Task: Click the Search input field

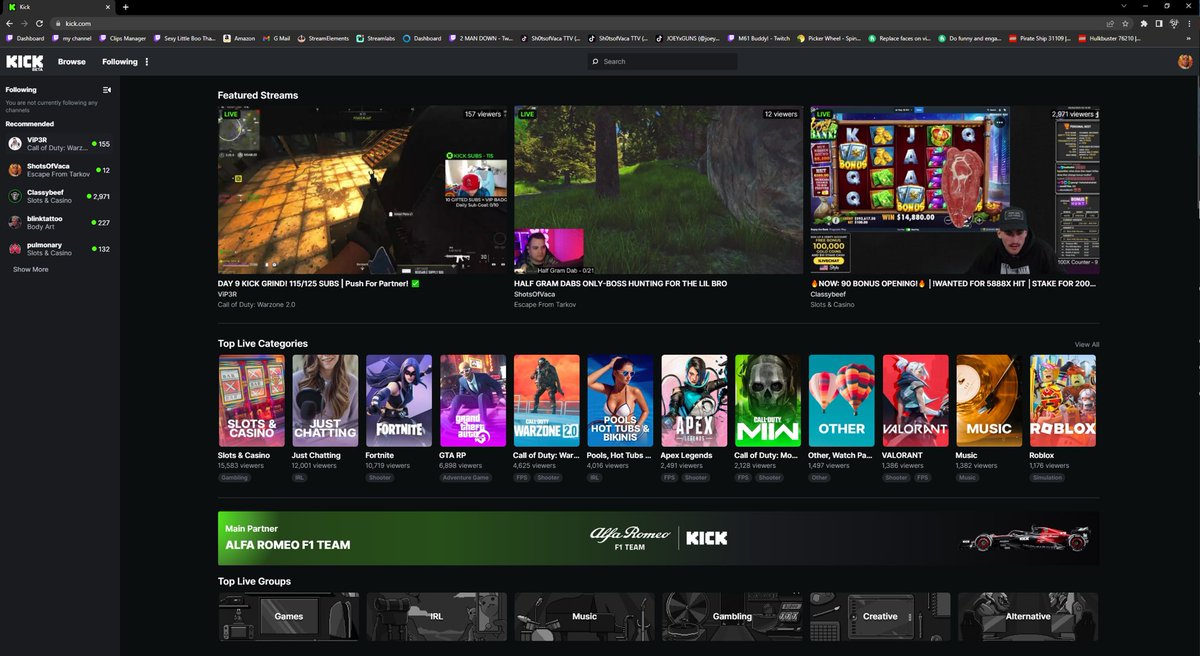Action: 662,62
